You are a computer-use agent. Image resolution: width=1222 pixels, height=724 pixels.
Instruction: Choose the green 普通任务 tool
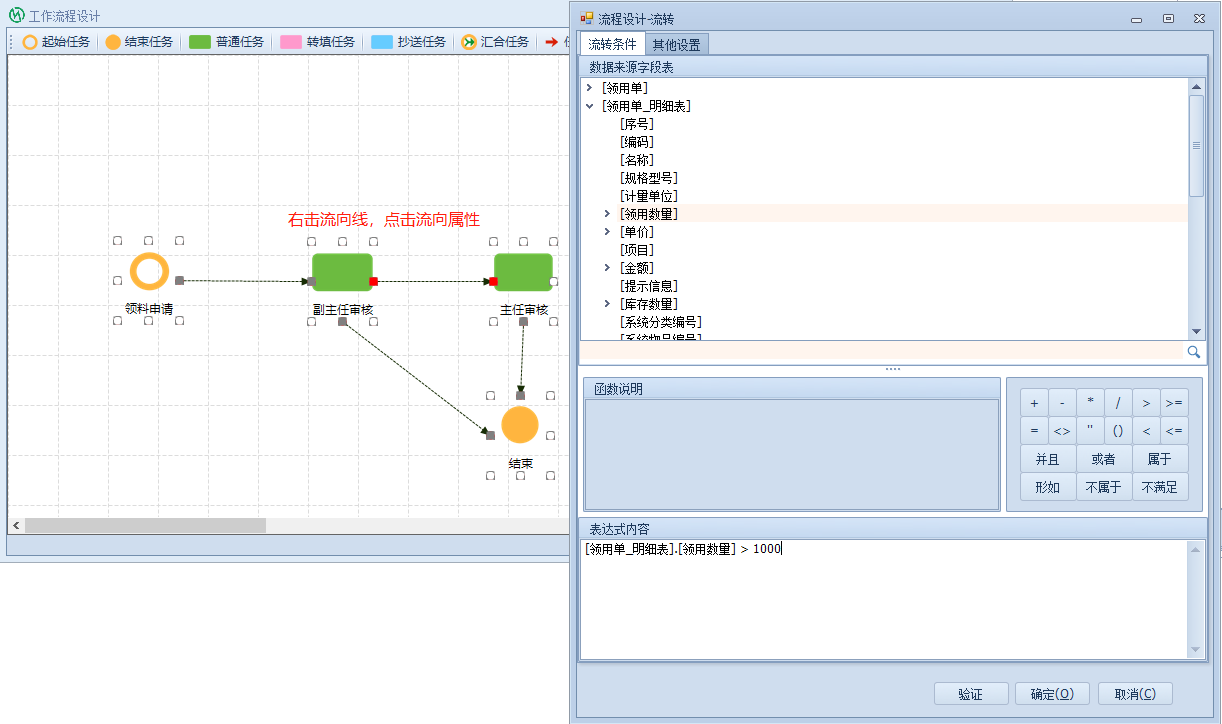(x=227, y=42)
